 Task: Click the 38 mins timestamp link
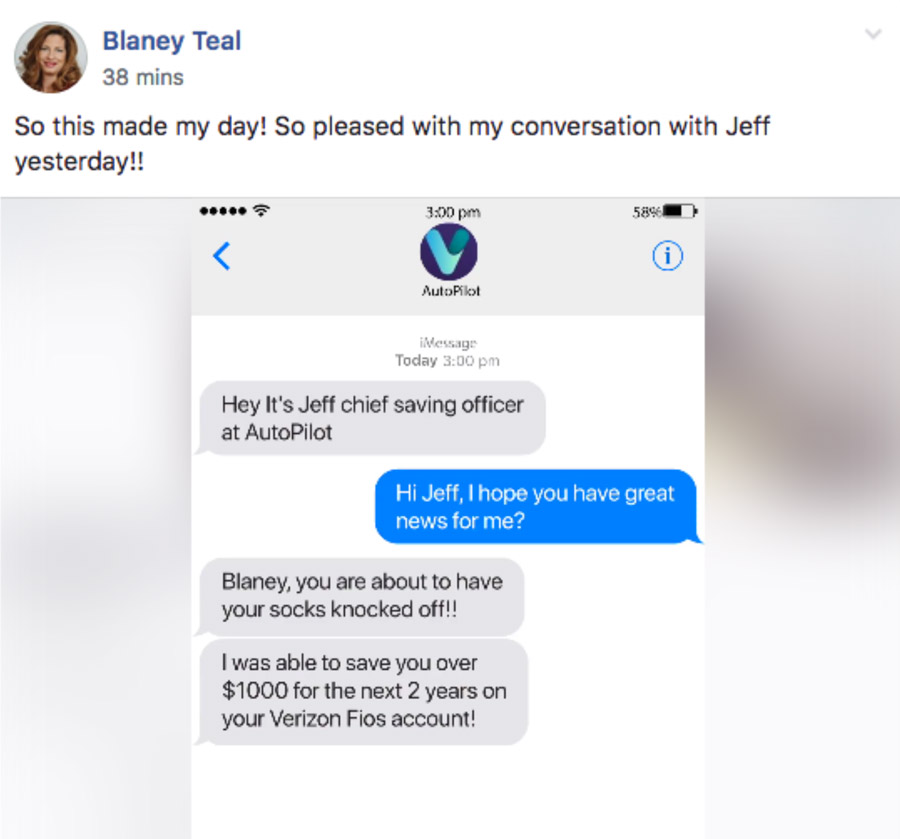(x=143, y=77)
